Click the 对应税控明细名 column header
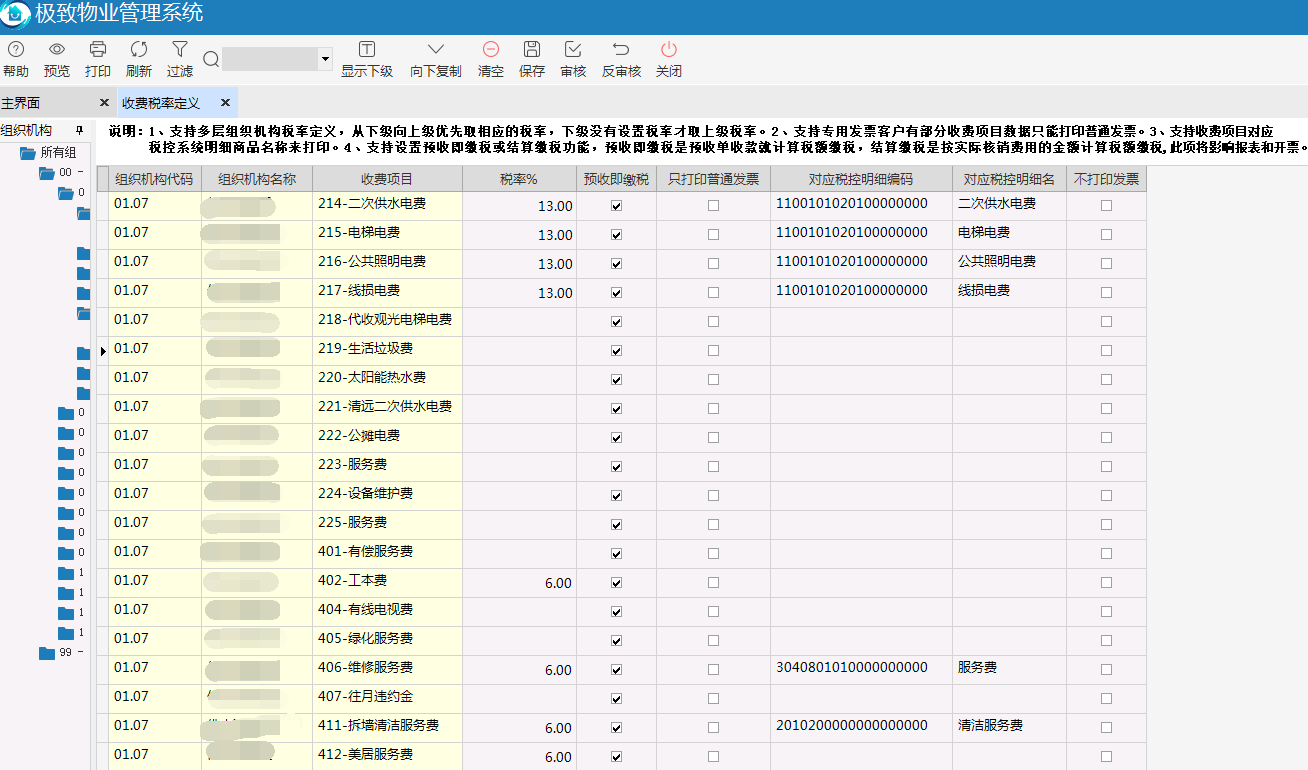Viewport: 1308px width, 770px height. (1009, 179)
